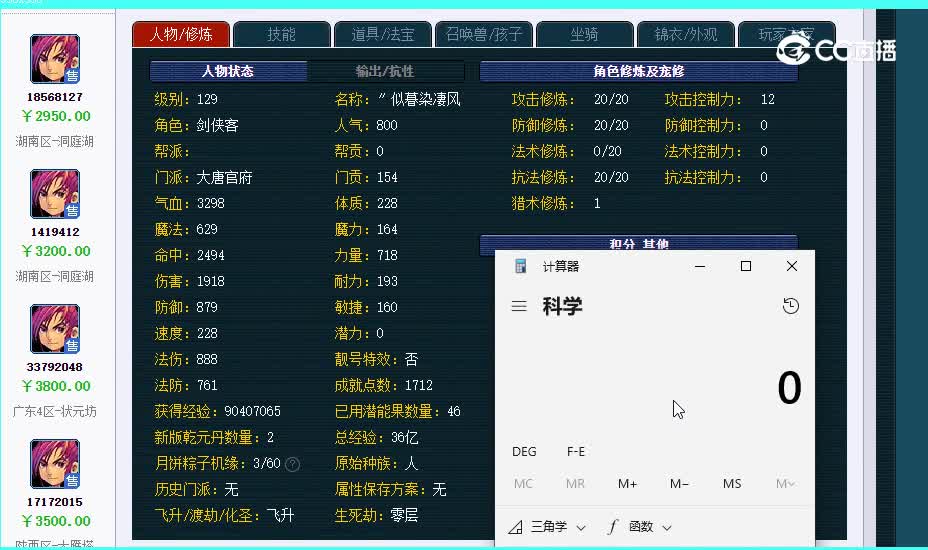Click the M- memory subtract button
Image resolution: width=928 pixels, height=550 pixels.
tap(679, 484)
